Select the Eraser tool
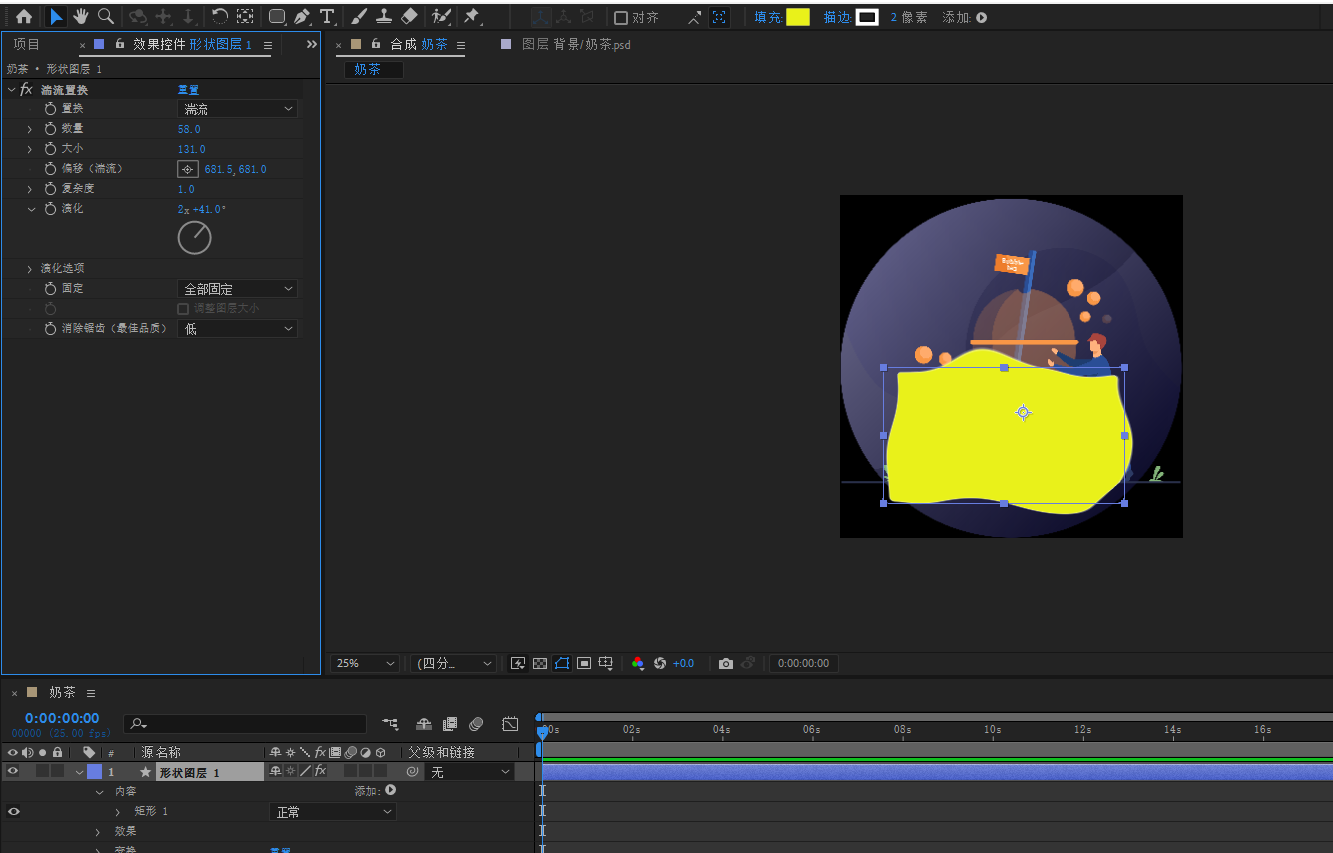Image resolution: width=1333 pixels, height=853 pixels. click(x=408, y=17)
